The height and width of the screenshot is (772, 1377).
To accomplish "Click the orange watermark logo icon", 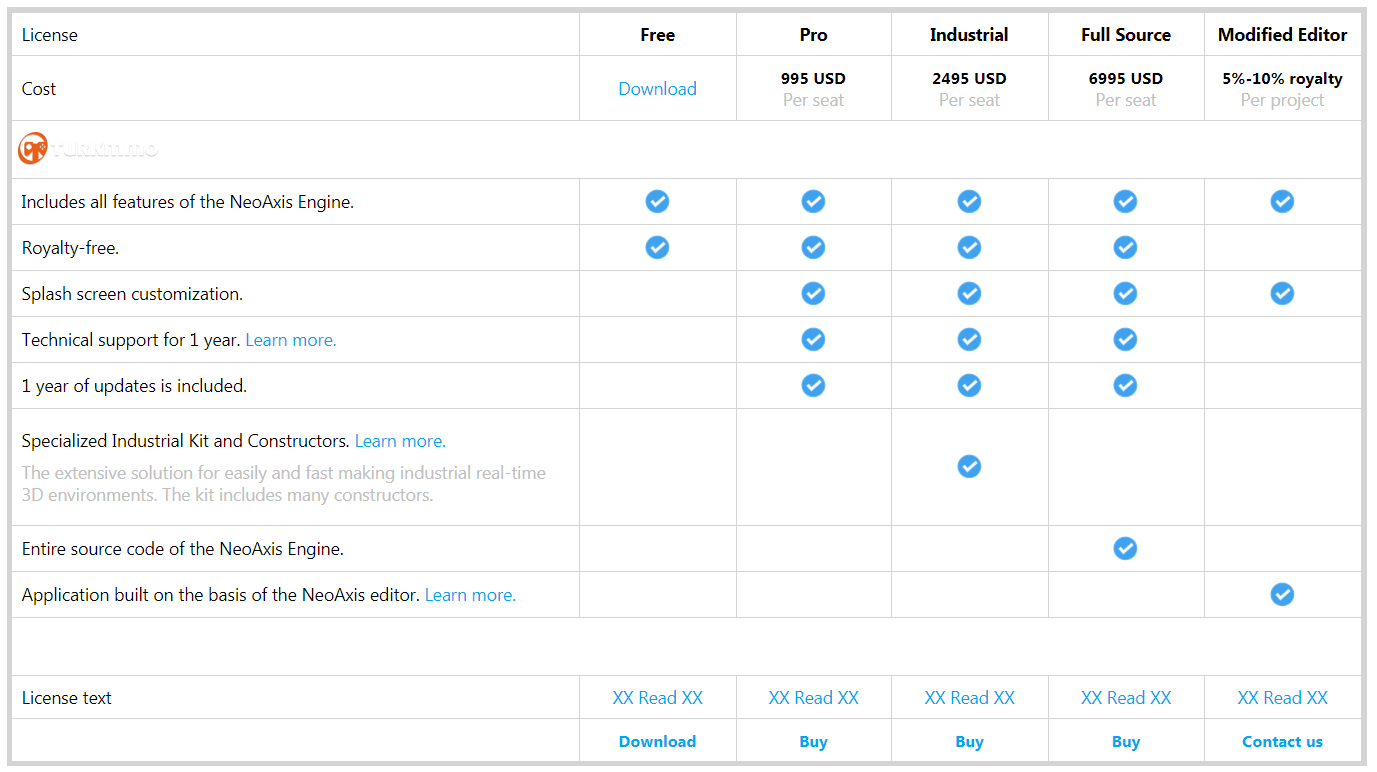I will (x=32, y=149).
